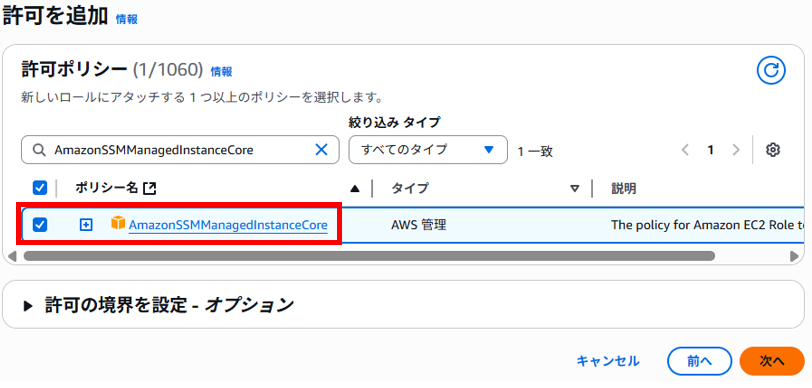Viewport: 812px width, 388px height.
Task: Click the ポリシー名 column header
Action: (106, 188)
